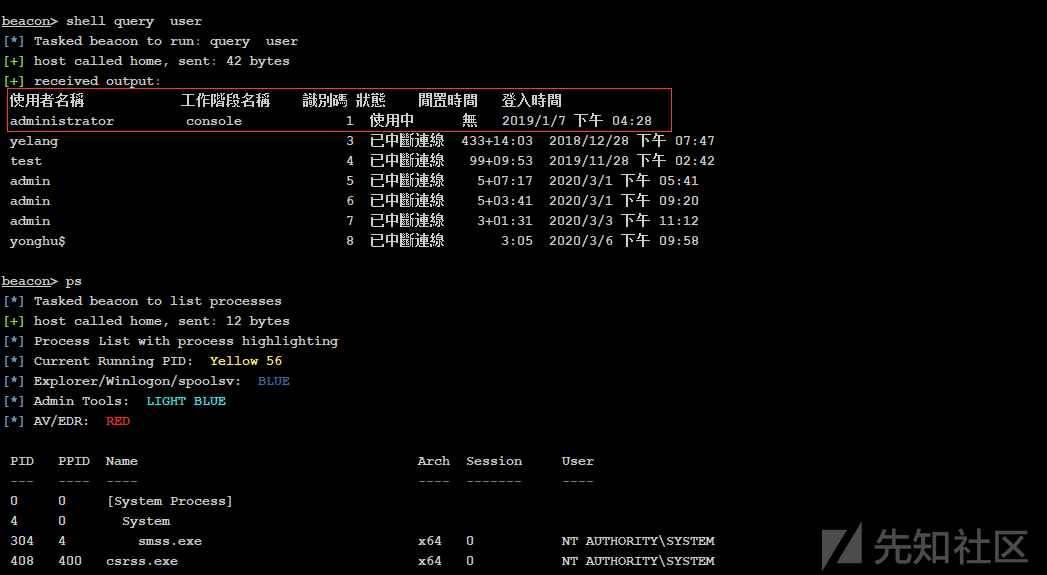Click the 'yelang' user row name
Screen dimensions: 1047x575
pos(33,141)
